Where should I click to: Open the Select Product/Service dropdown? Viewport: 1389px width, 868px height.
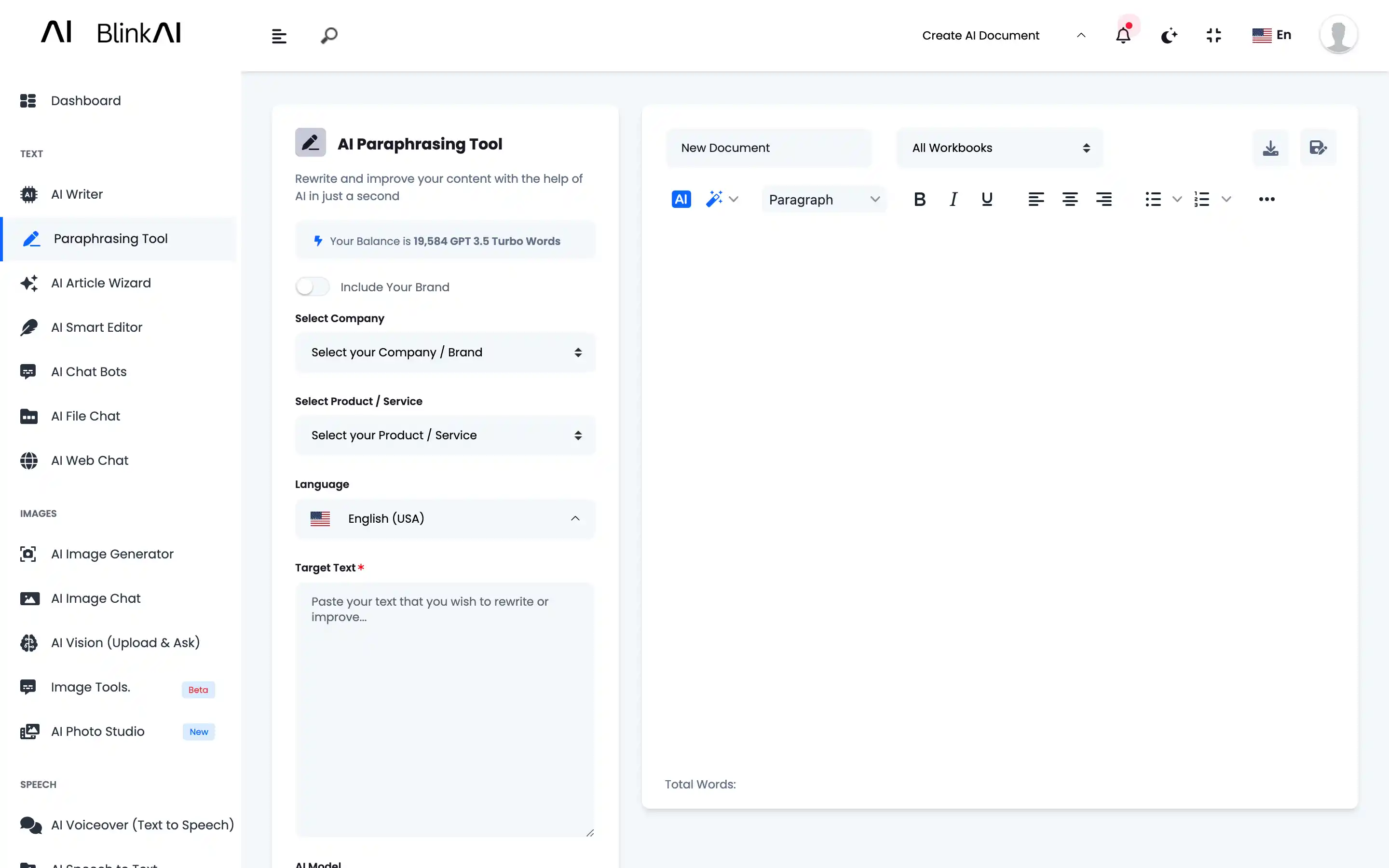(445, 435)
